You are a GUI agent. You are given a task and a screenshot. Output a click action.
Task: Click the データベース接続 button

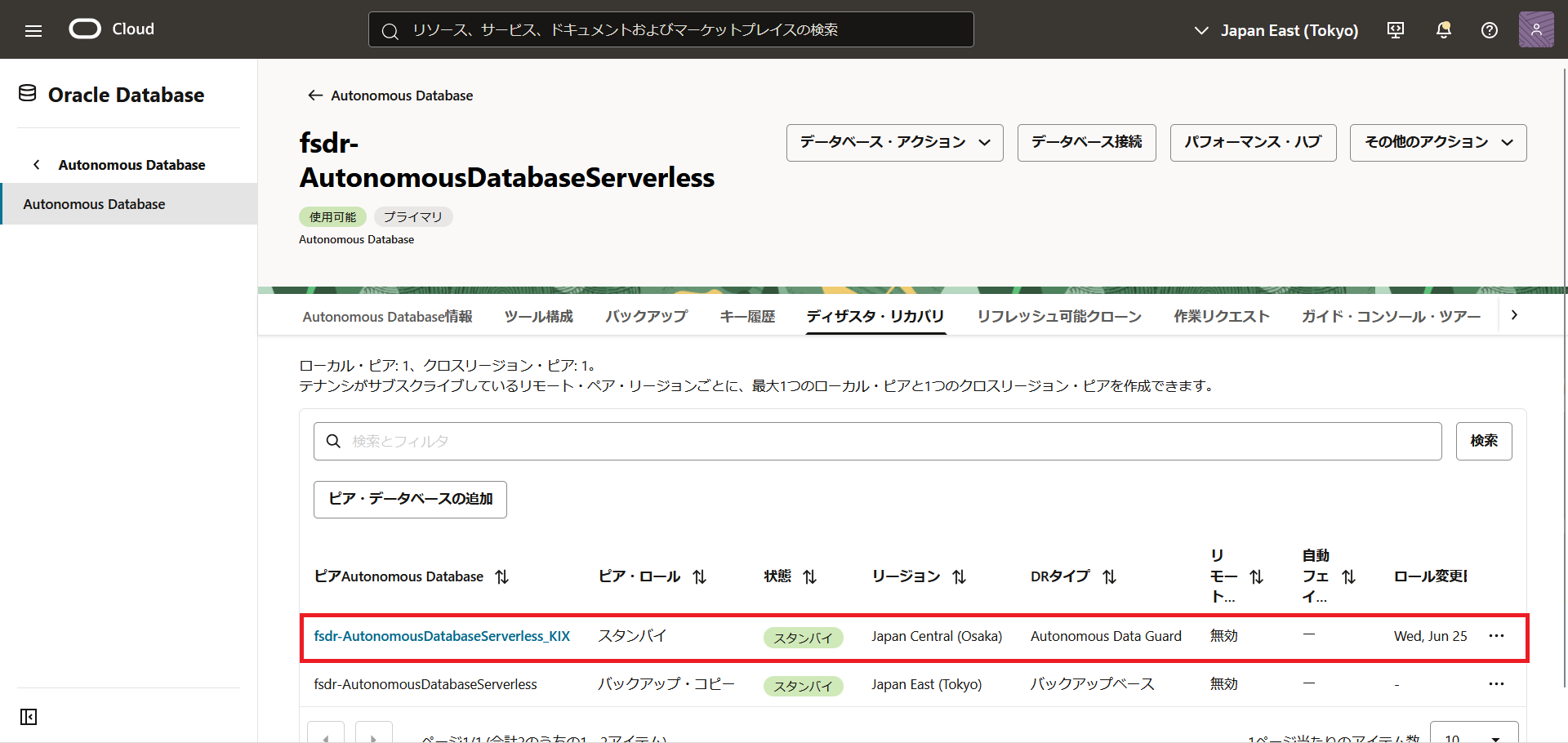pos(1087,143)
